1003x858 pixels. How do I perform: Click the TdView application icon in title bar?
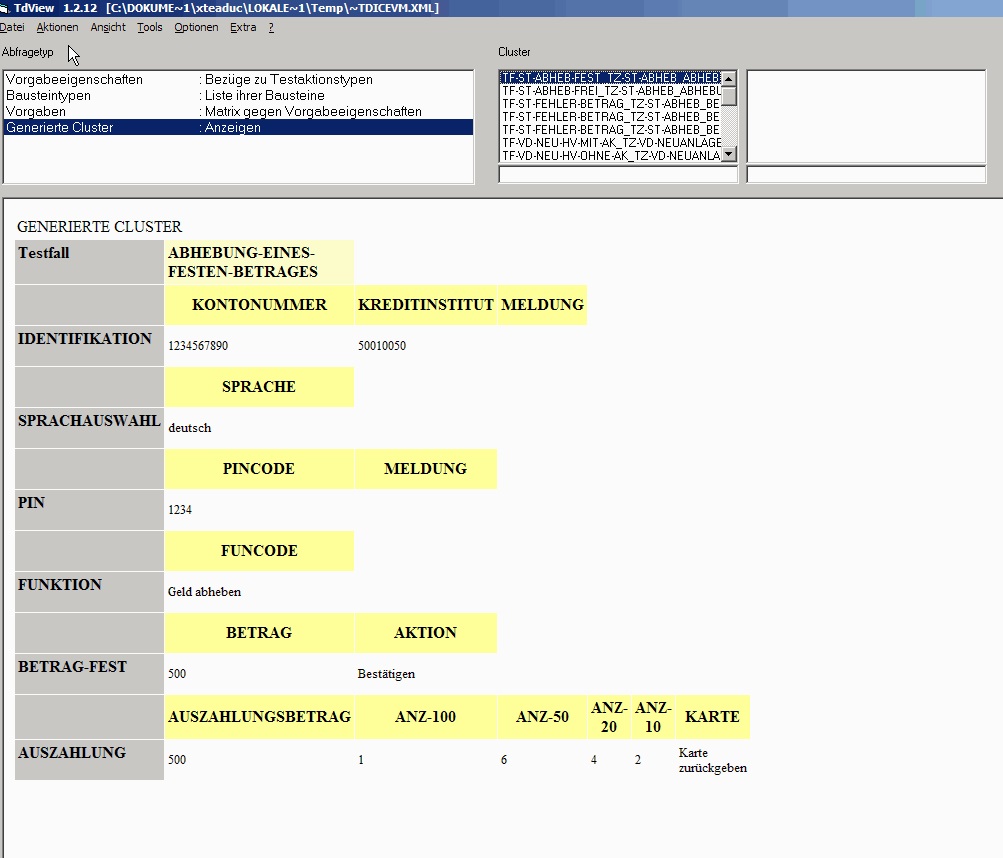tap(4, 8)
